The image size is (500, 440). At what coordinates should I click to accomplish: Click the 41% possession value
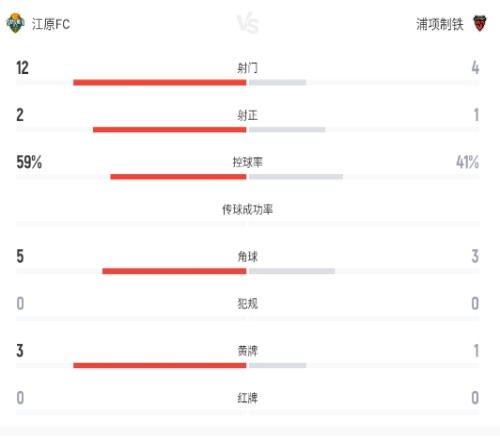467,162
